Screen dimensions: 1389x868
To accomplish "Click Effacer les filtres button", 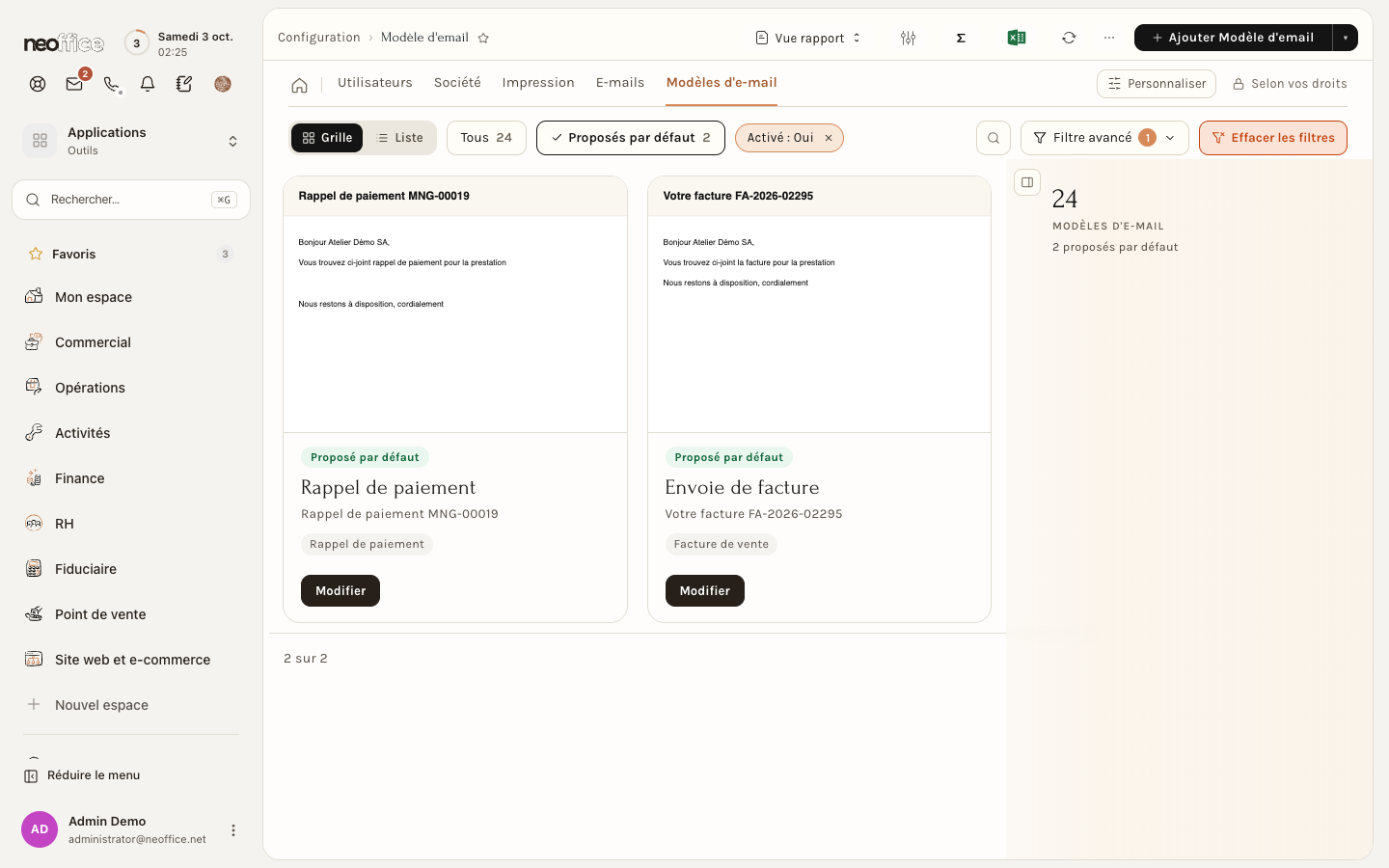I will point(1273,138).
